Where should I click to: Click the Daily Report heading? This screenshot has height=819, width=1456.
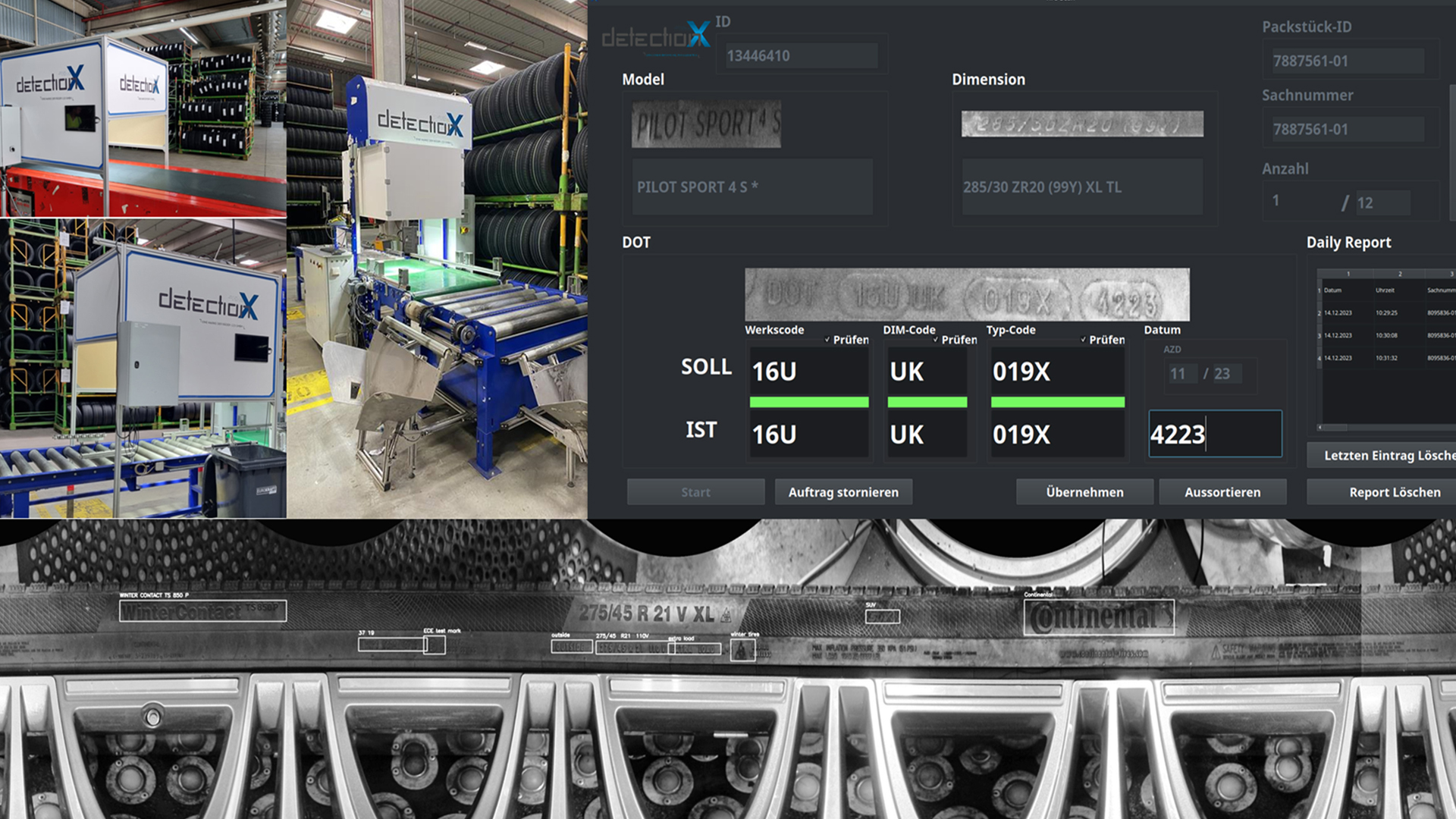pyautogui.click(x=1348, y=243)
